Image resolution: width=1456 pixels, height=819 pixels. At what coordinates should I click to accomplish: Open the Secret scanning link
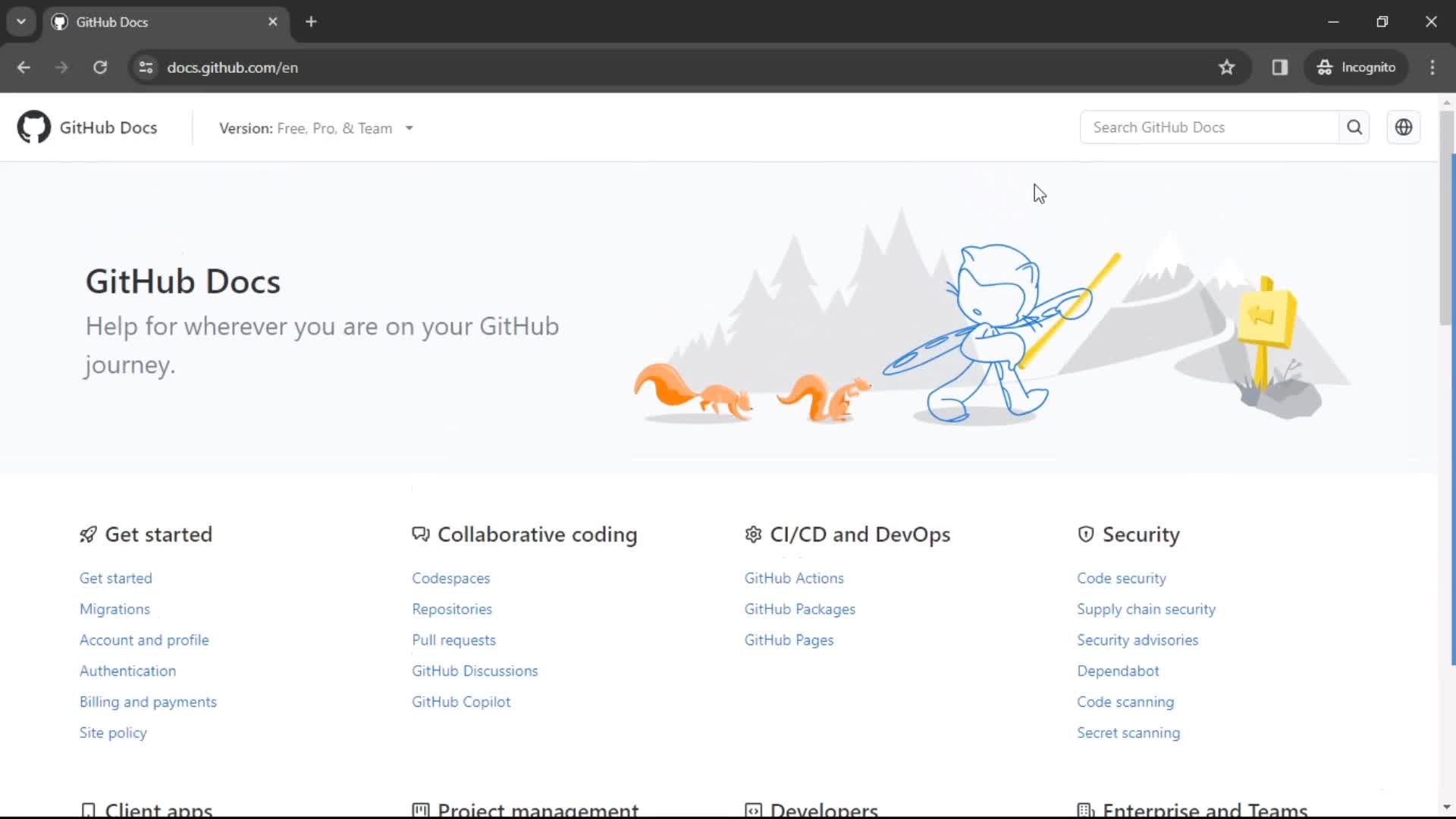tap(1128, 733)
